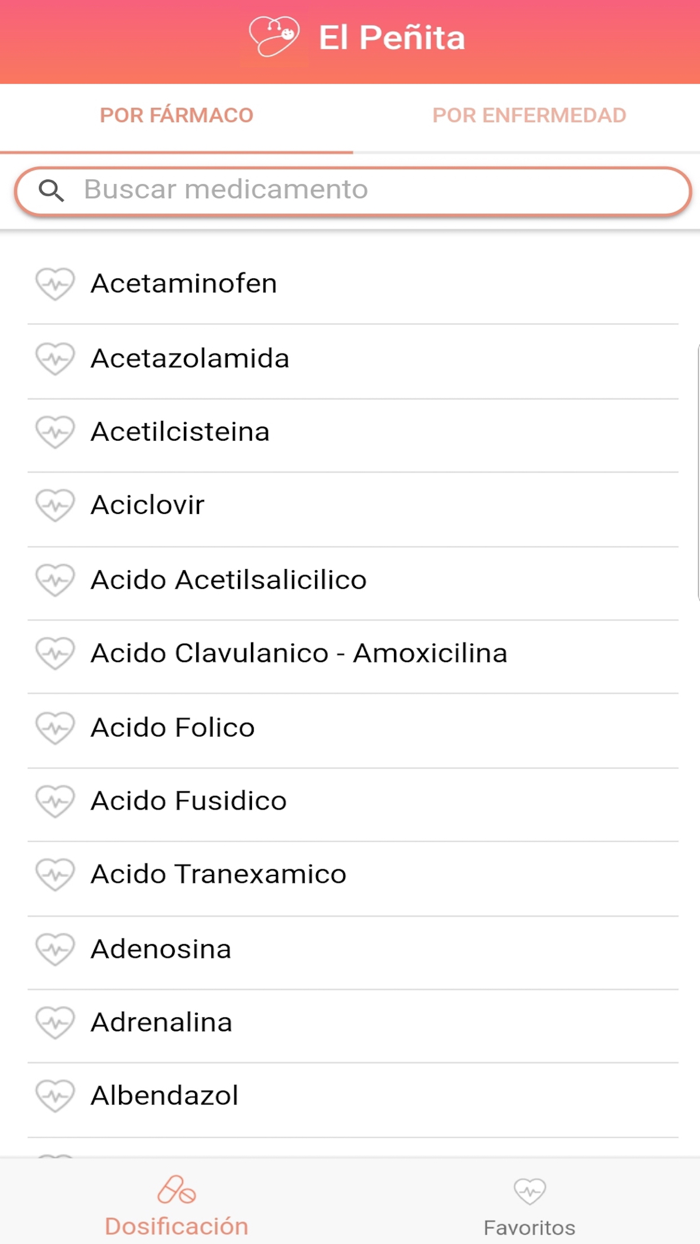Click the search magnifier icon
Image resolution: width=700 pixels, height=1244 pixels.
51,191
